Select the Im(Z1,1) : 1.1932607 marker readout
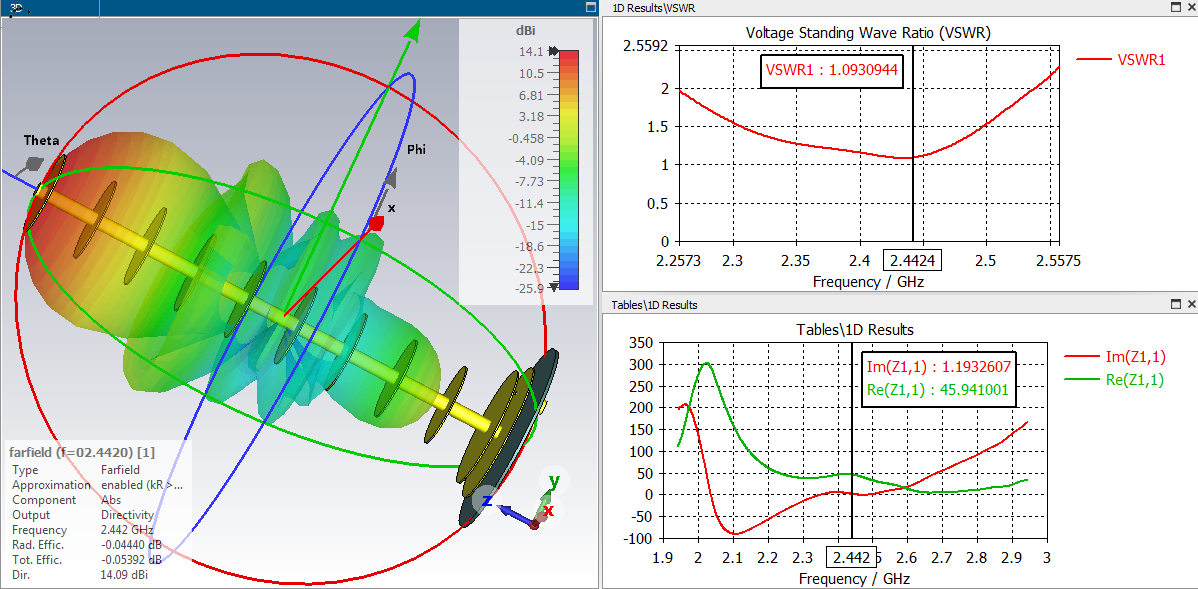This screenshot has height=589, width=1198. tap(939, 369)
